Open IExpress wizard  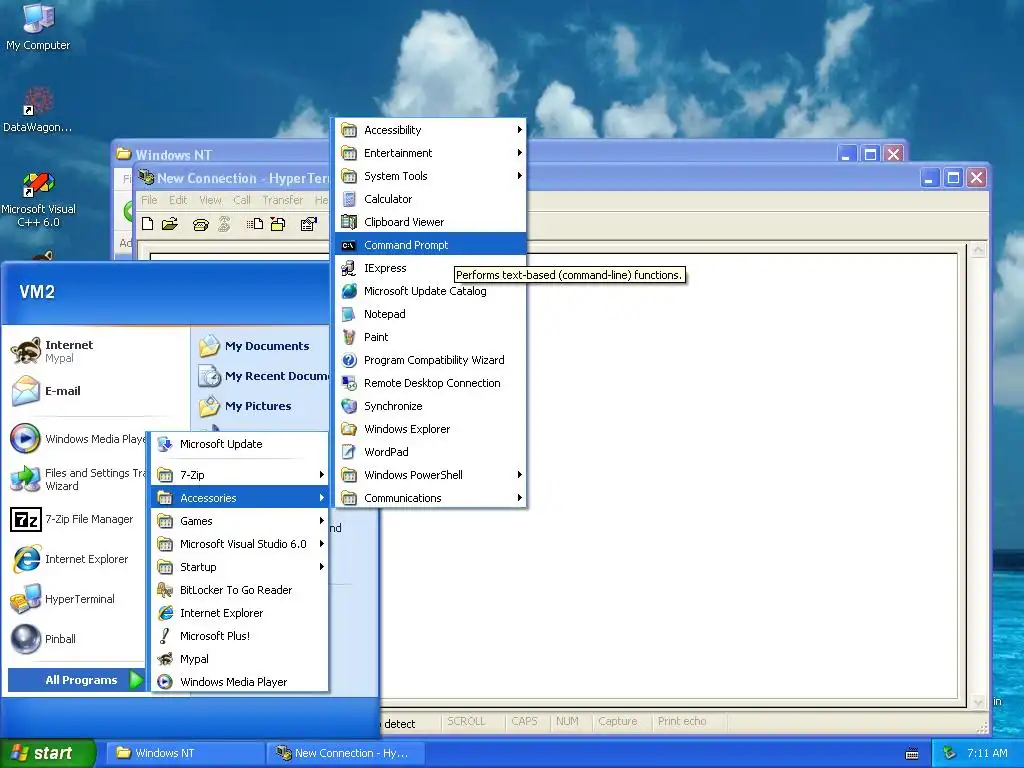[394, 268]
